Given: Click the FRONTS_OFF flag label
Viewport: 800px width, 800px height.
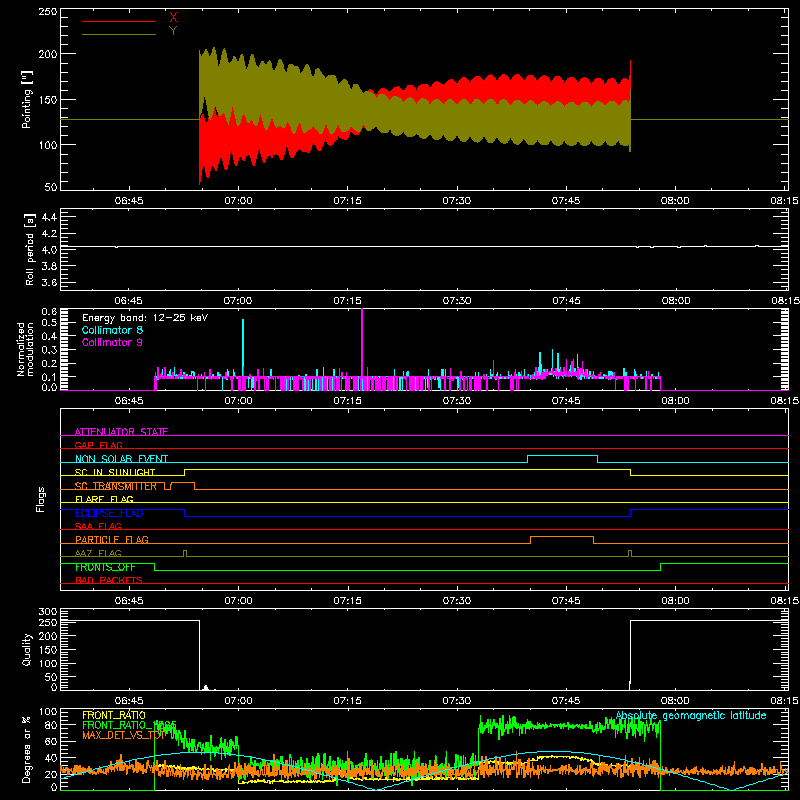Looking at the screenshot, I should (x=105, y=567).
